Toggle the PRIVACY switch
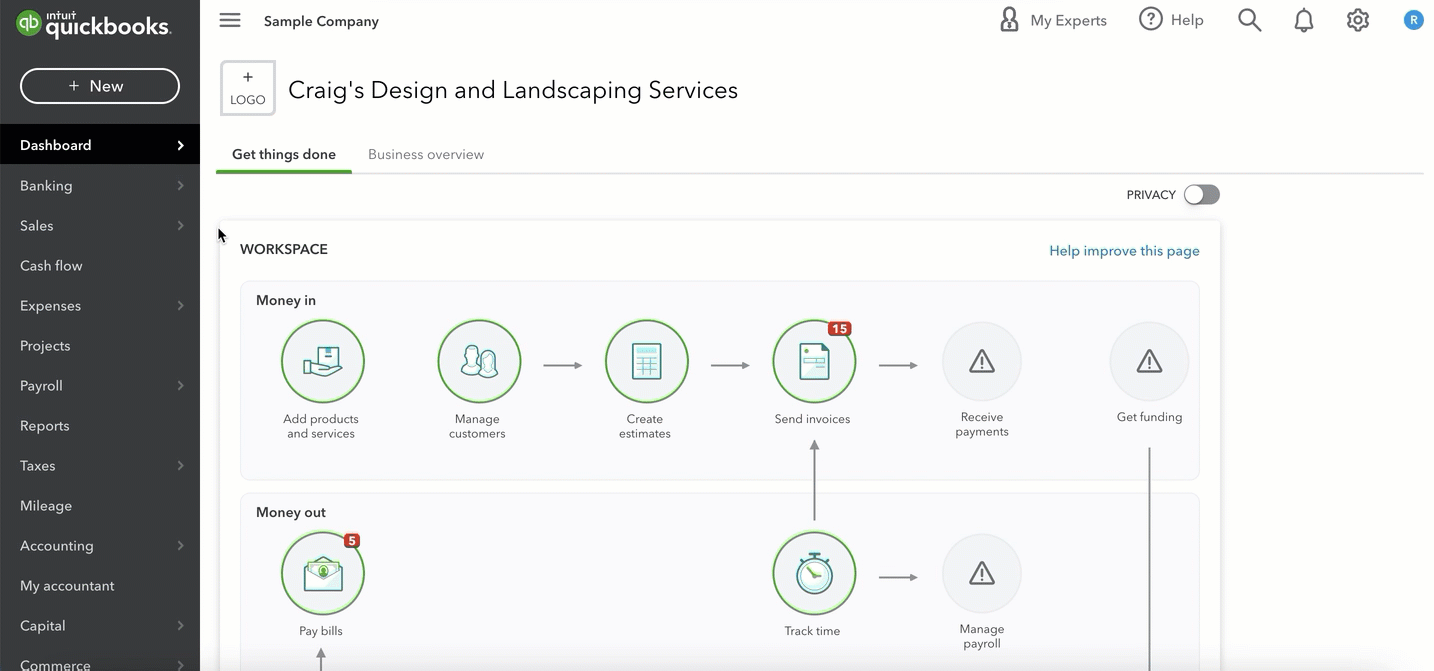The width and height of the screenshot is (1434, 671). (x=1202, y=195)
